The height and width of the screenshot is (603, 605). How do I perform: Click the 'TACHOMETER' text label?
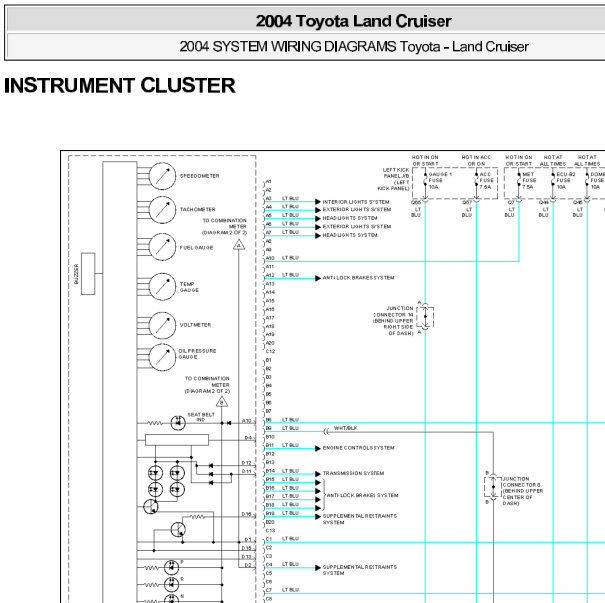(198, 209)
